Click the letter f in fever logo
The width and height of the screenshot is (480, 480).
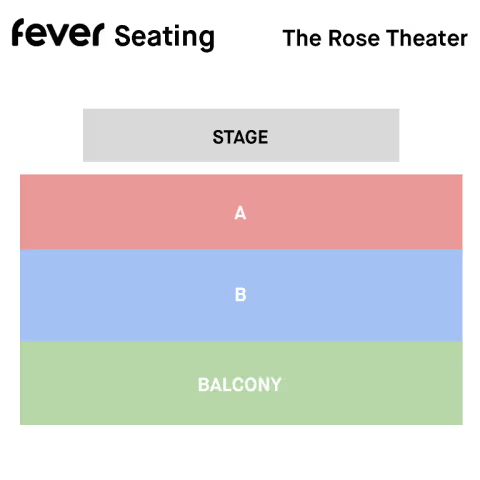18,32
